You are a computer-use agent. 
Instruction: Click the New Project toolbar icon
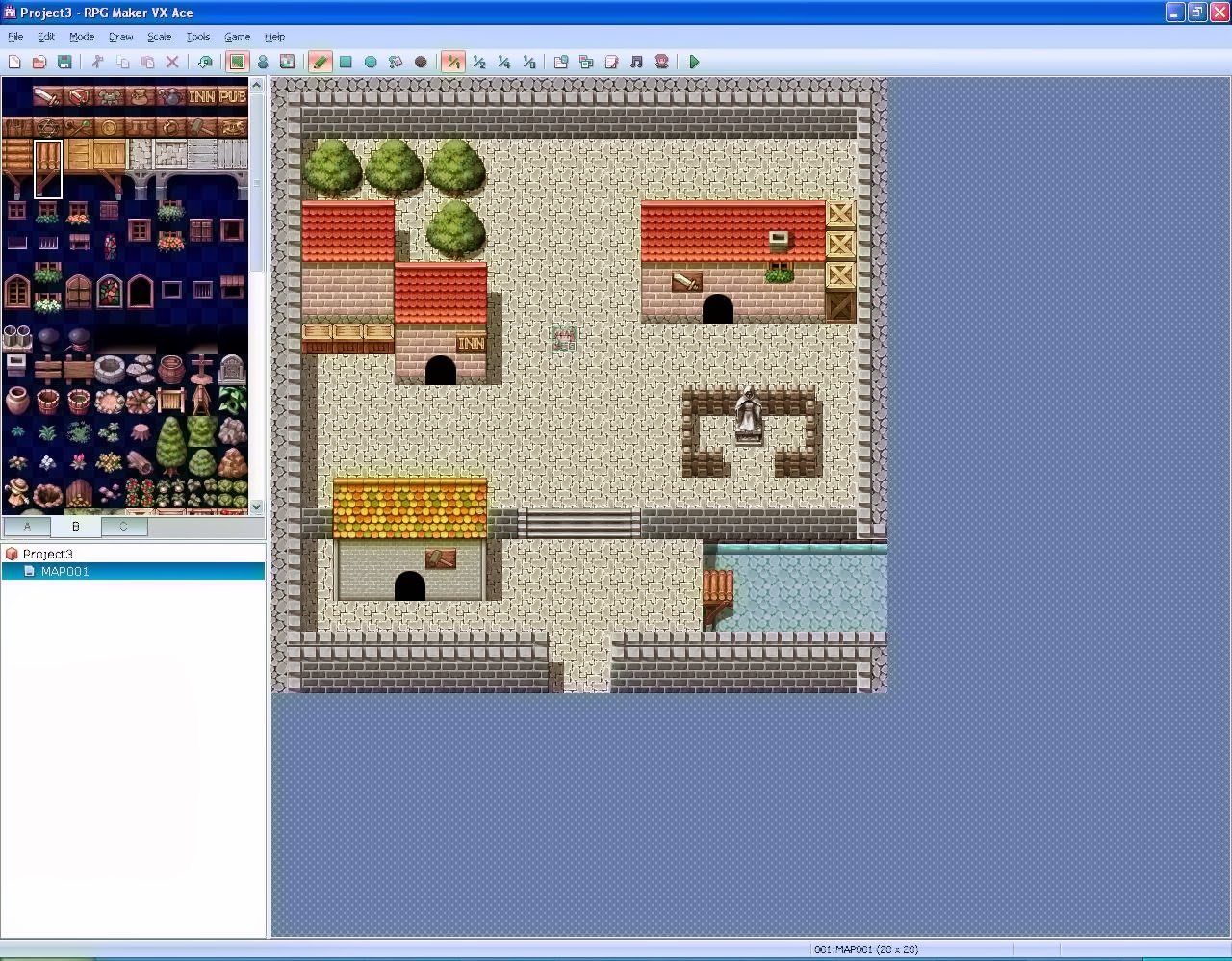[x=14, y=62]
